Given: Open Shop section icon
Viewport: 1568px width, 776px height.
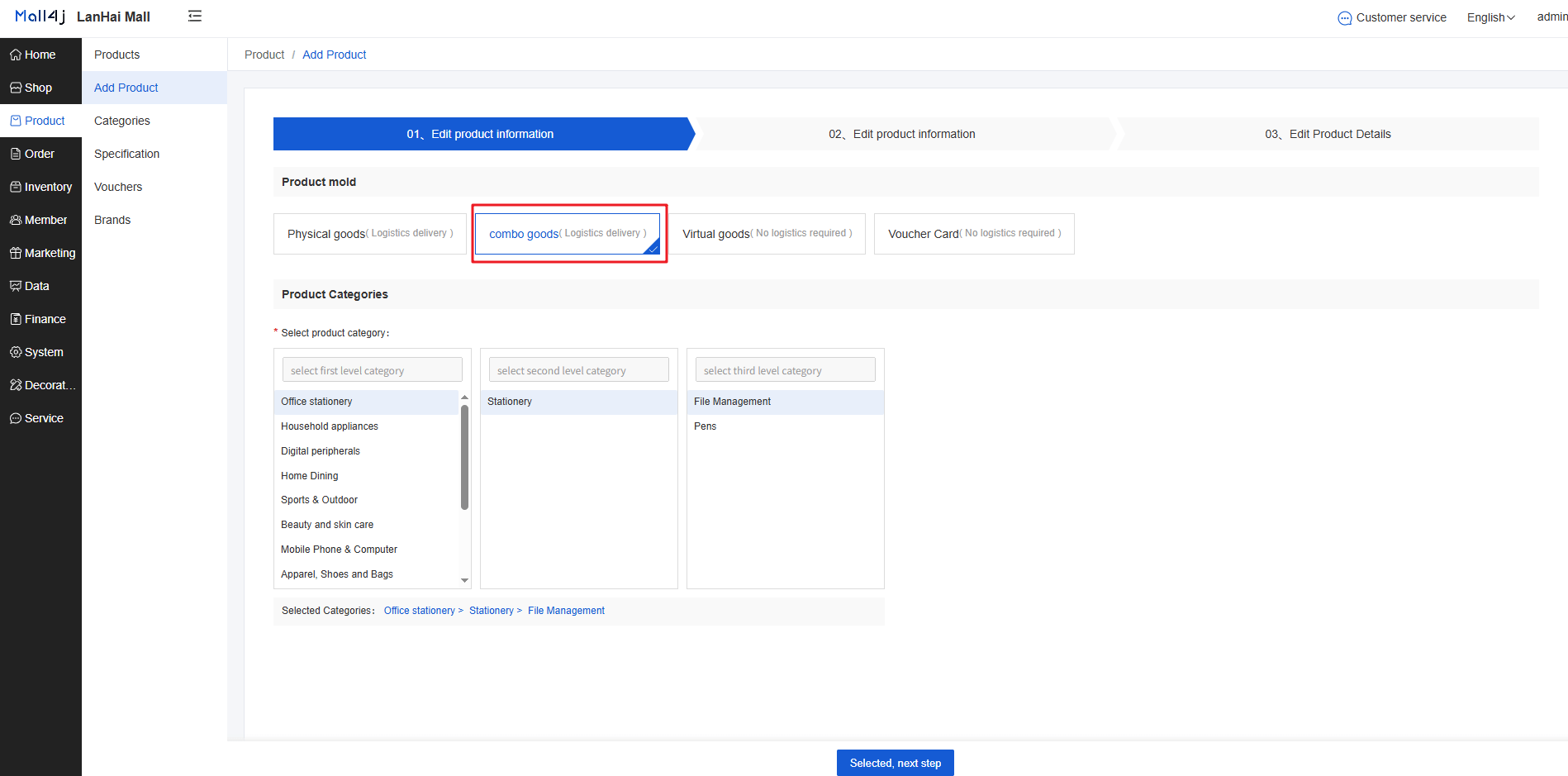Looking at the screenshot, I should 16,88.
